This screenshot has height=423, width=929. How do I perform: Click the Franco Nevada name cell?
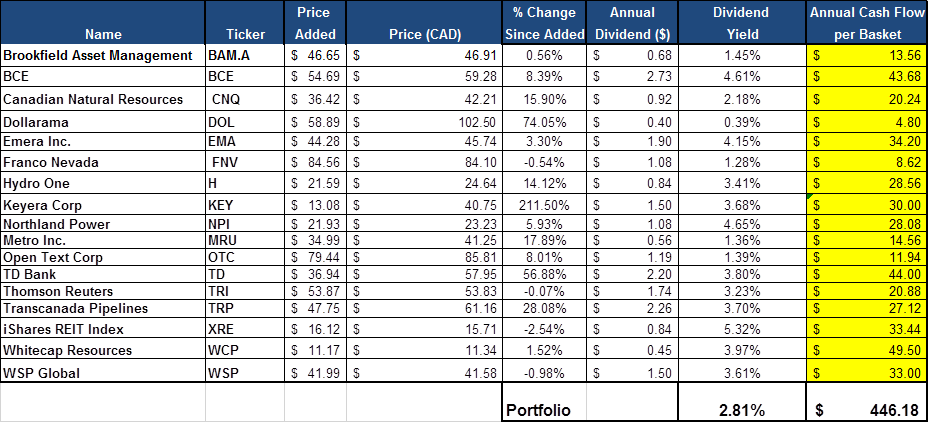click(x=102, y=162)
